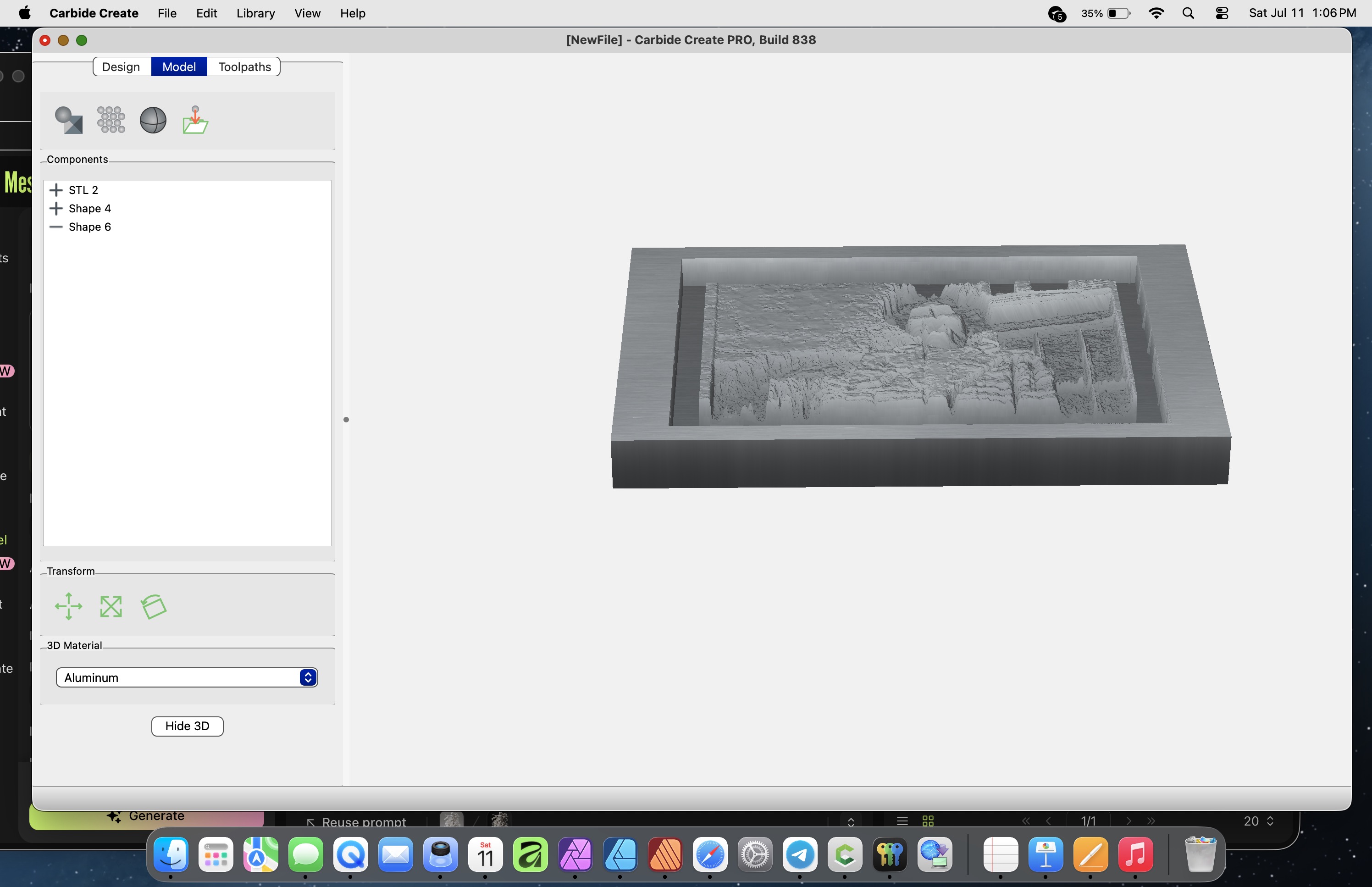Click the Texture component icon

111,120
